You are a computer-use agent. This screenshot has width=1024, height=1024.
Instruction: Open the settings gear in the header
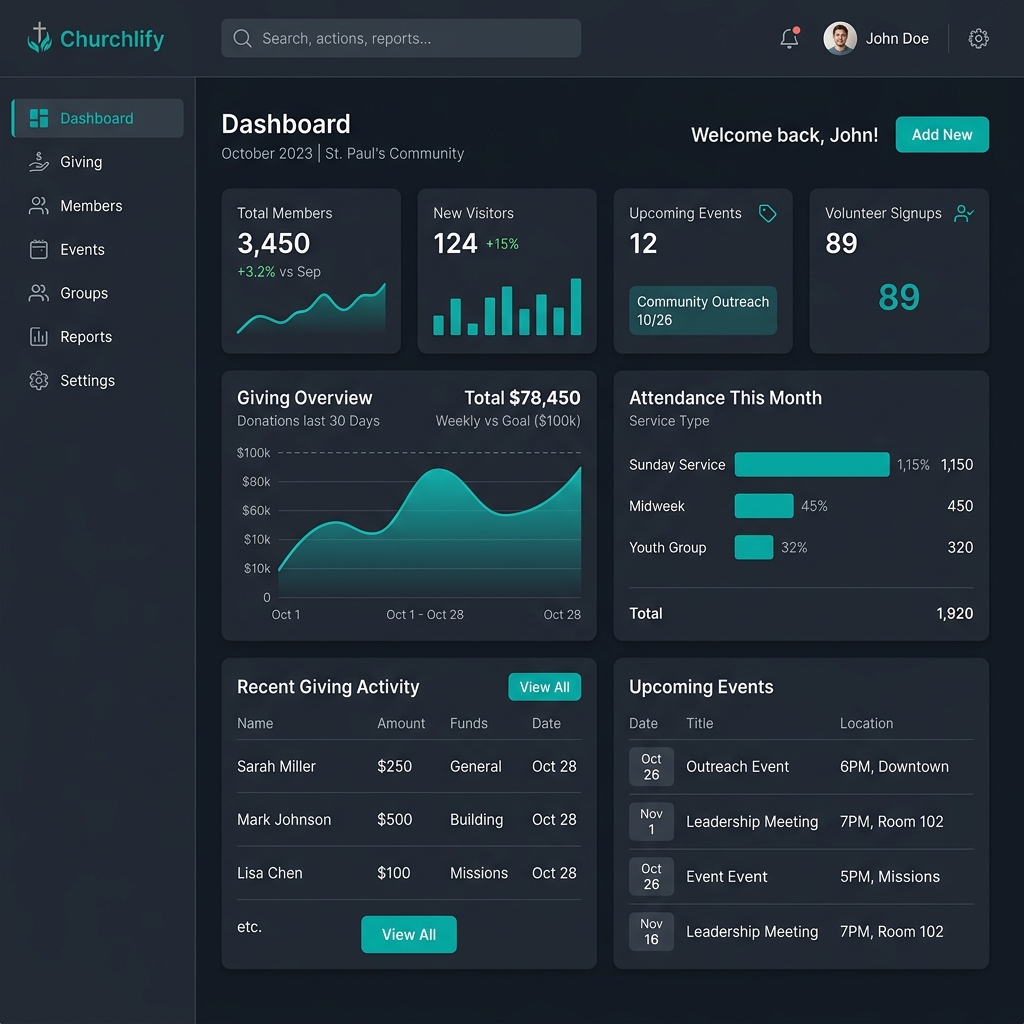978,39
